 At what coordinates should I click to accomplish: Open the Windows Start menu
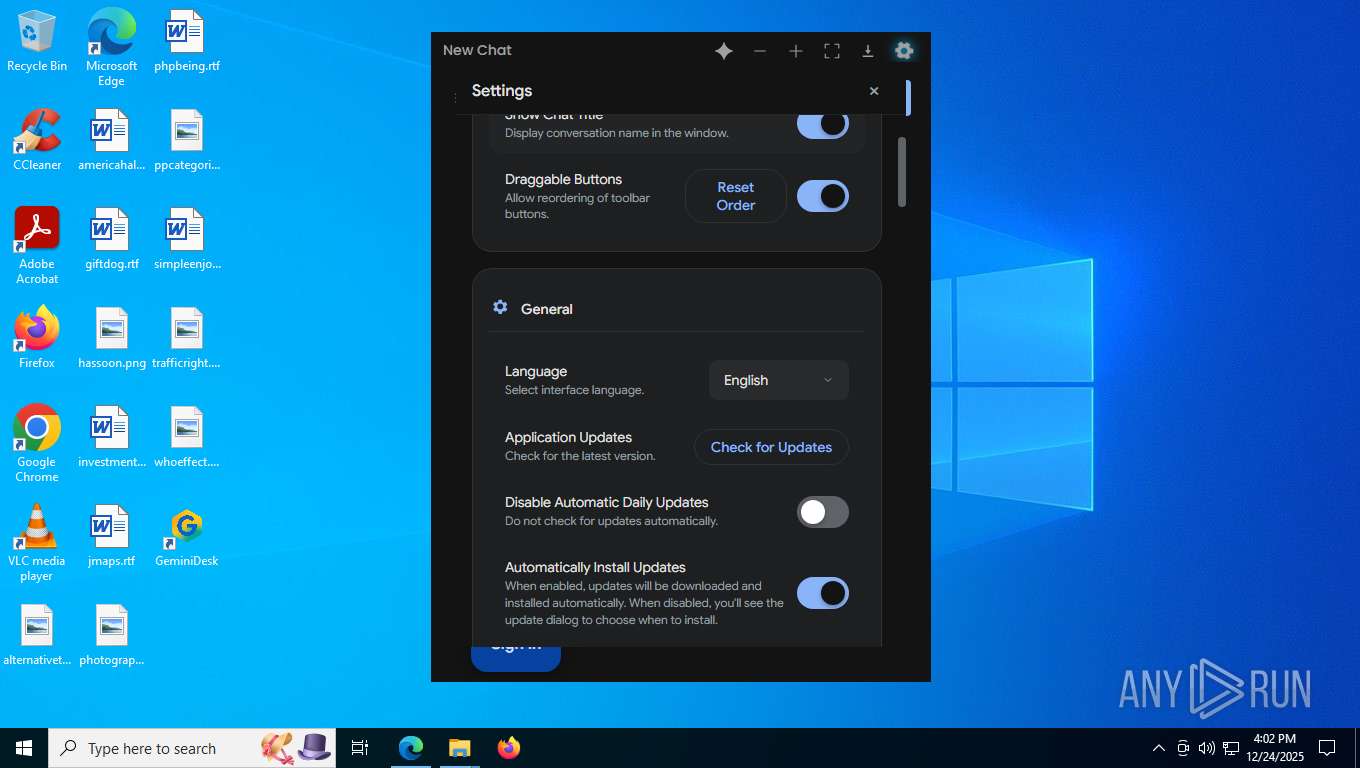click(24, 748)
